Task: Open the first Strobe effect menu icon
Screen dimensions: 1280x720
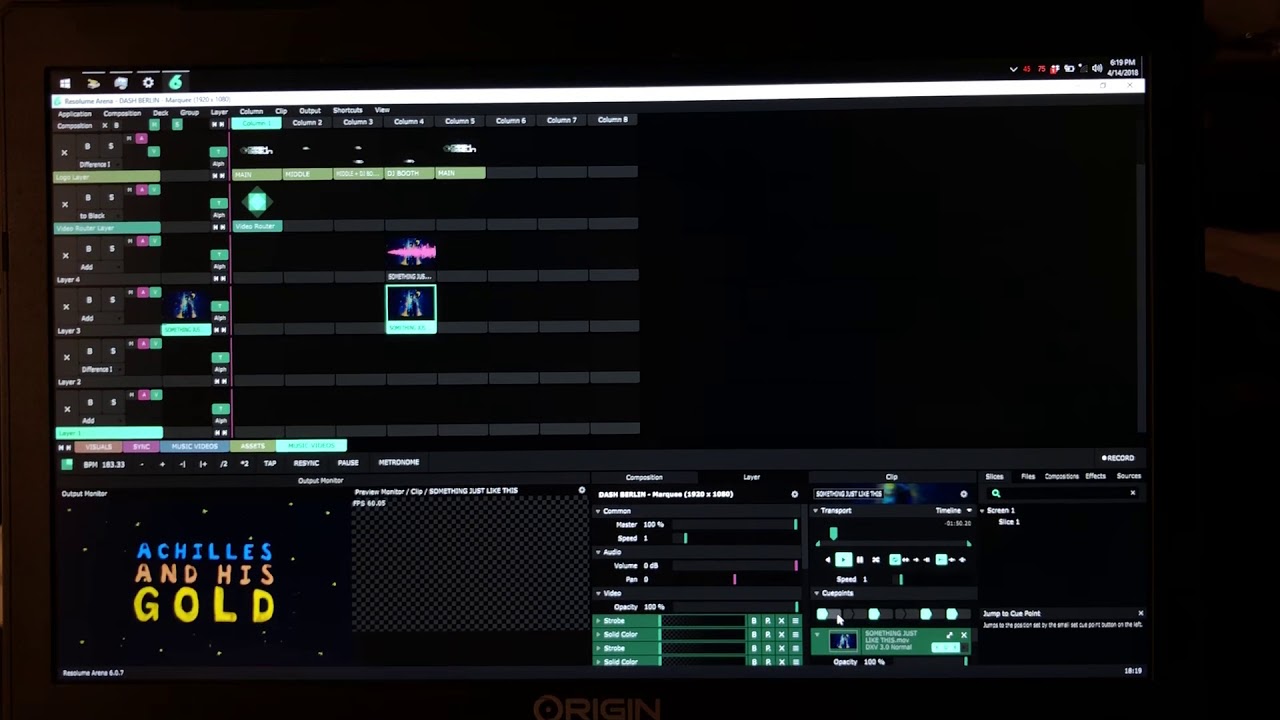Action: pos(796,621)
